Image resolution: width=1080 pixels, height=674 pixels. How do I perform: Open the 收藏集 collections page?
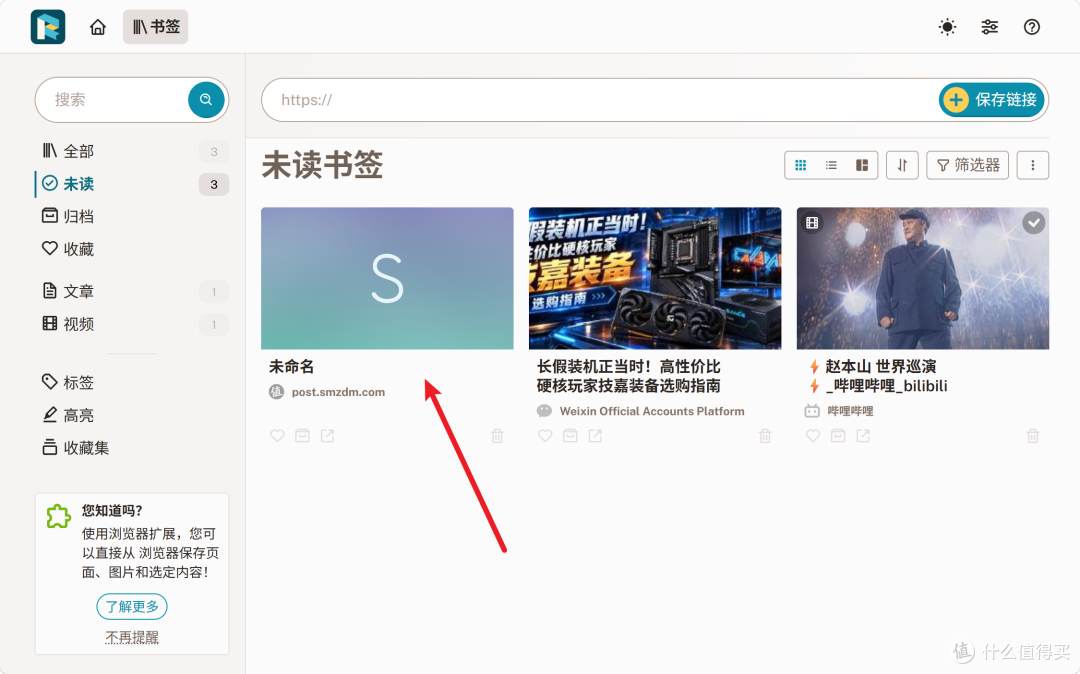point(132,447)
